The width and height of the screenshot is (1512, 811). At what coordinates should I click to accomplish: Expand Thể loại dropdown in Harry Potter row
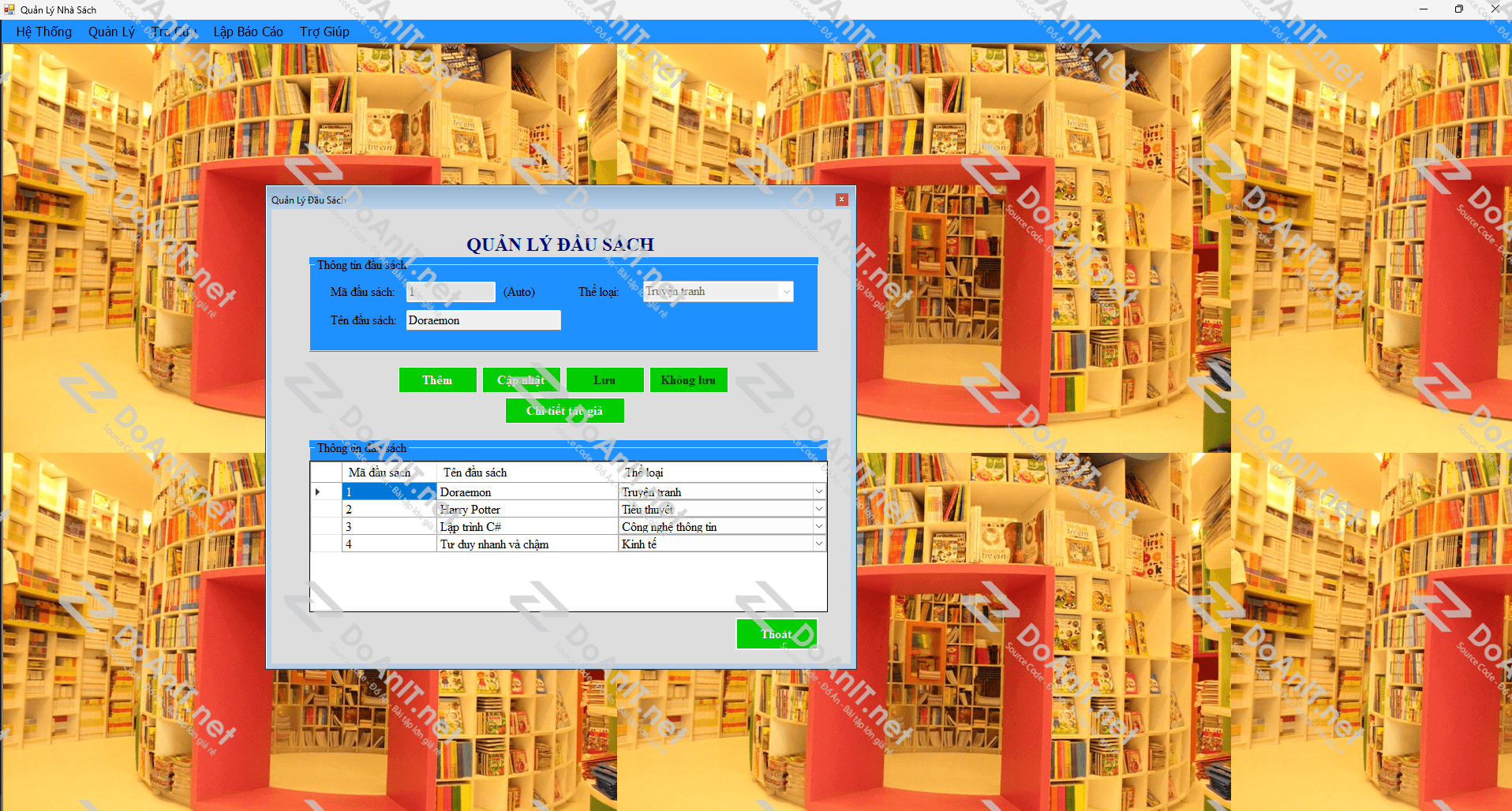tap(818, 510)
